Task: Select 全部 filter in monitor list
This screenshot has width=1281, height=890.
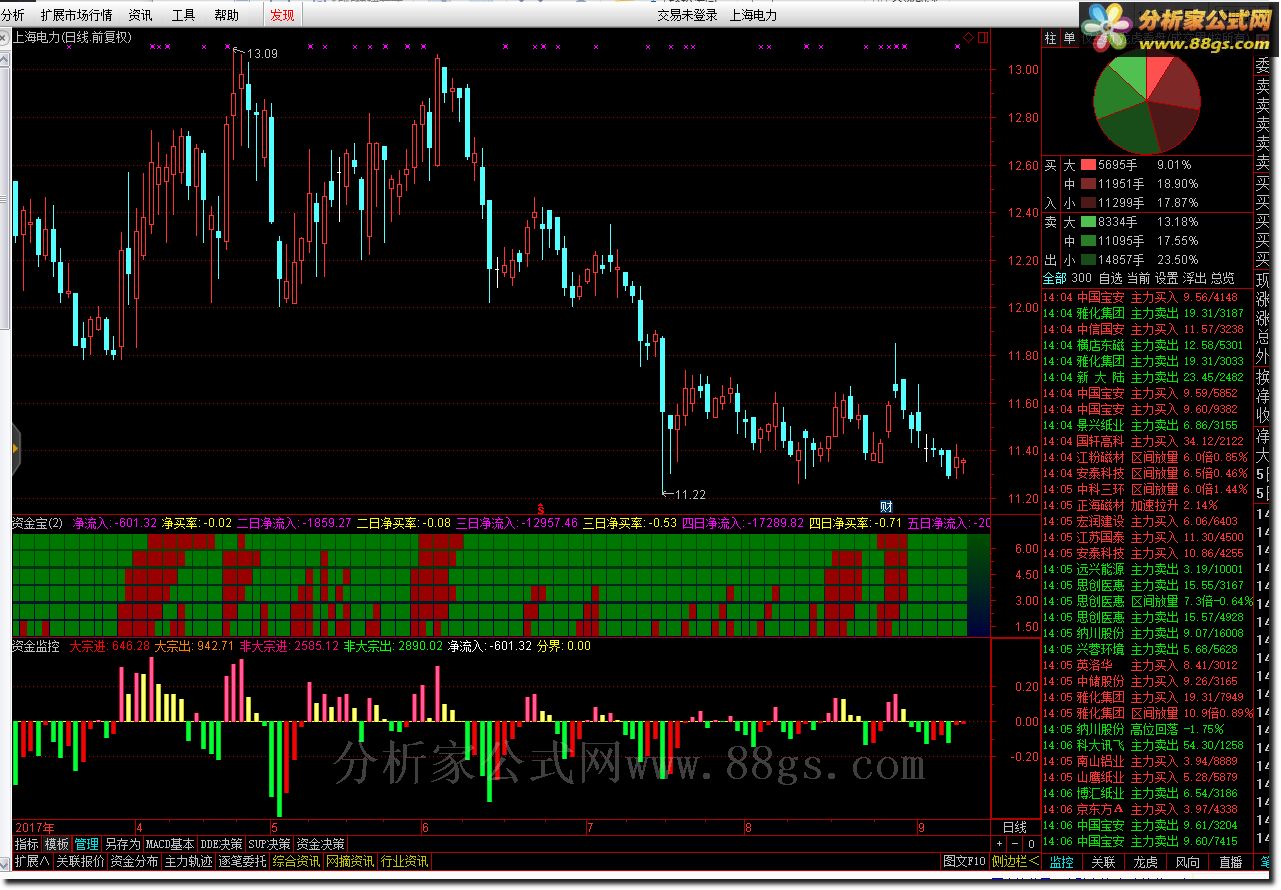Action: [1055, 278]
